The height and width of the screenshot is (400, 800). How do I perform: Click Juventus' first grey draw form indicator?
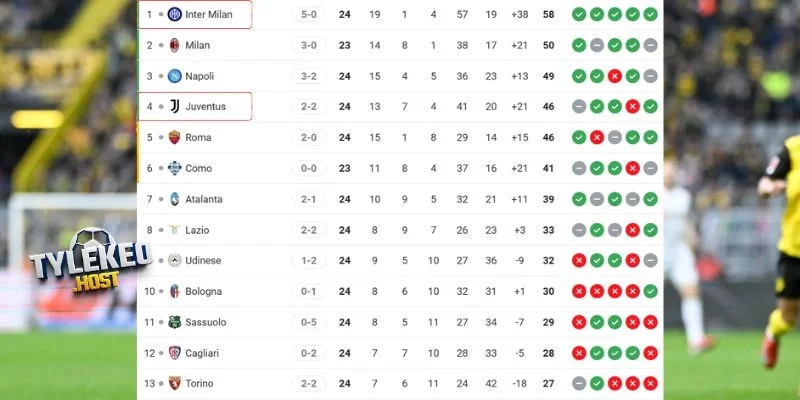click(579, 107)
